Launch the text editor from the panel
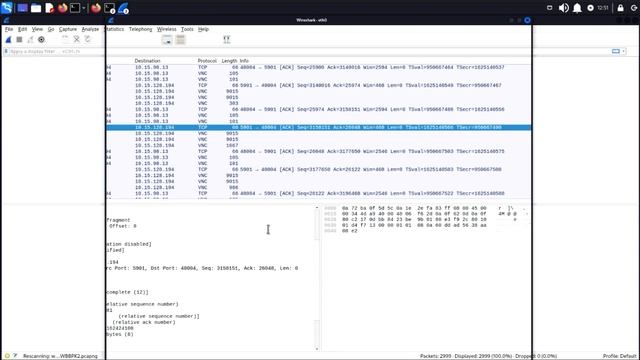Viewport: 640px width, 360px height. point(49,8)
